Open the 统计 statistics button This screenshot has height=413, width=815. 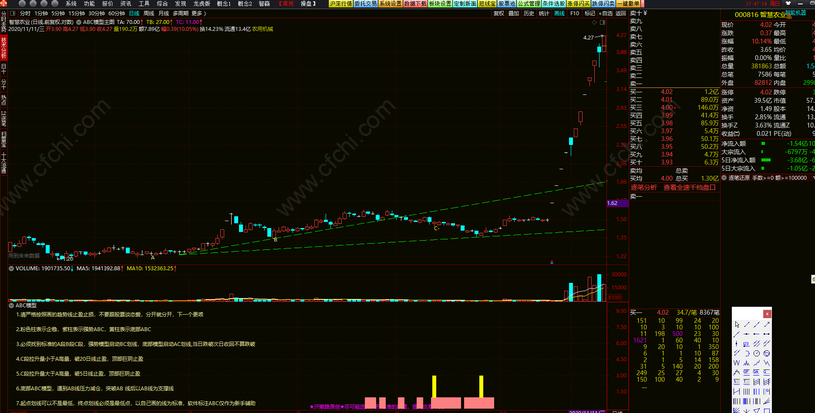click(x=544, y=14)
